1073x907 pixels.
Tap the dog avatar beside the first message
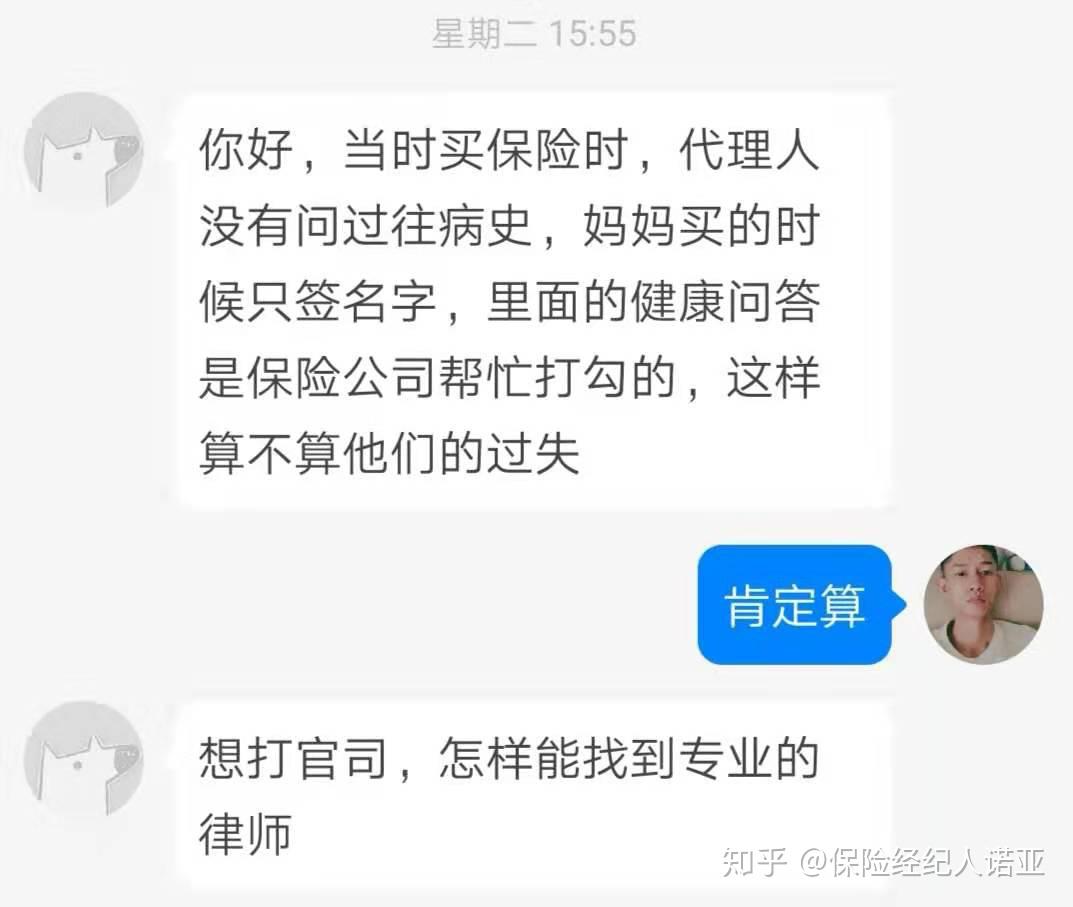point(83,151)
